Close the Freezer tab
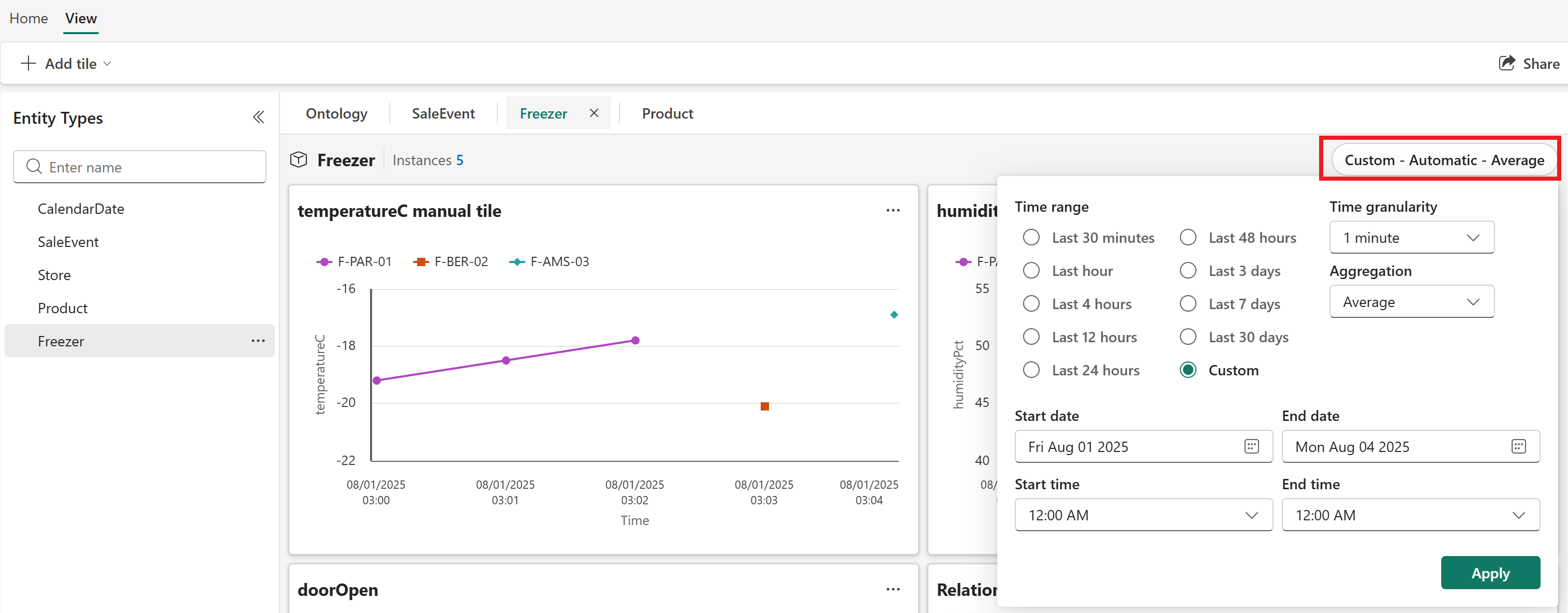 pyautogui.click(x=594, y=113)
